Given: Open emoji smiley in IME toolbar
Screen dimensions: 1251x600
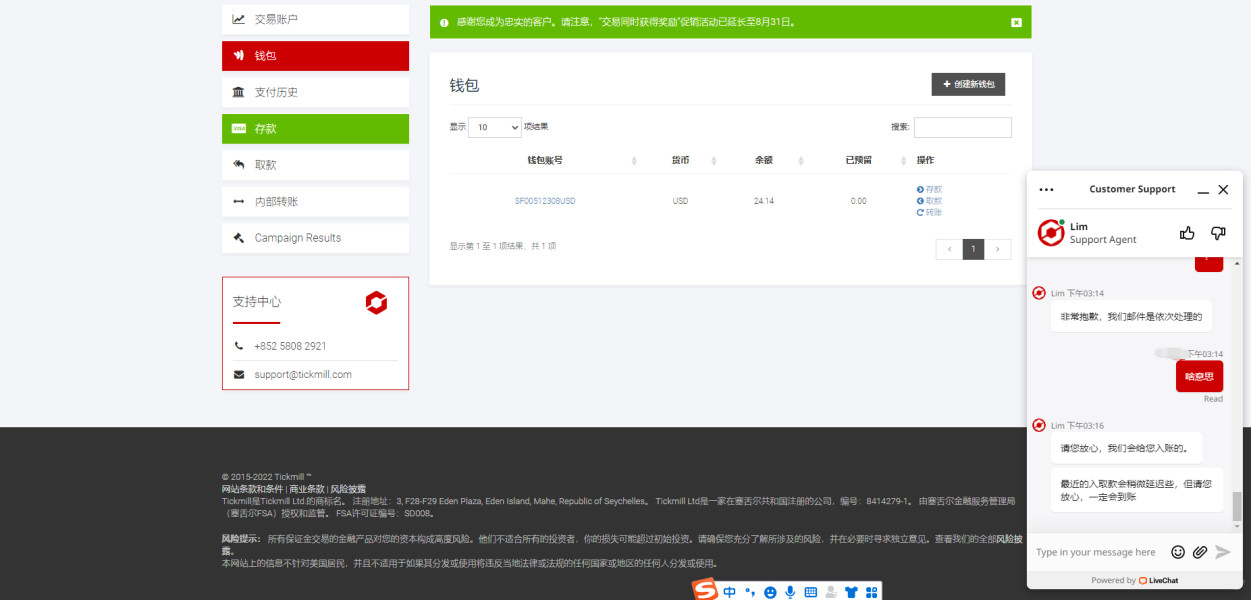Looking at the screenshot, I should (770, 592).
